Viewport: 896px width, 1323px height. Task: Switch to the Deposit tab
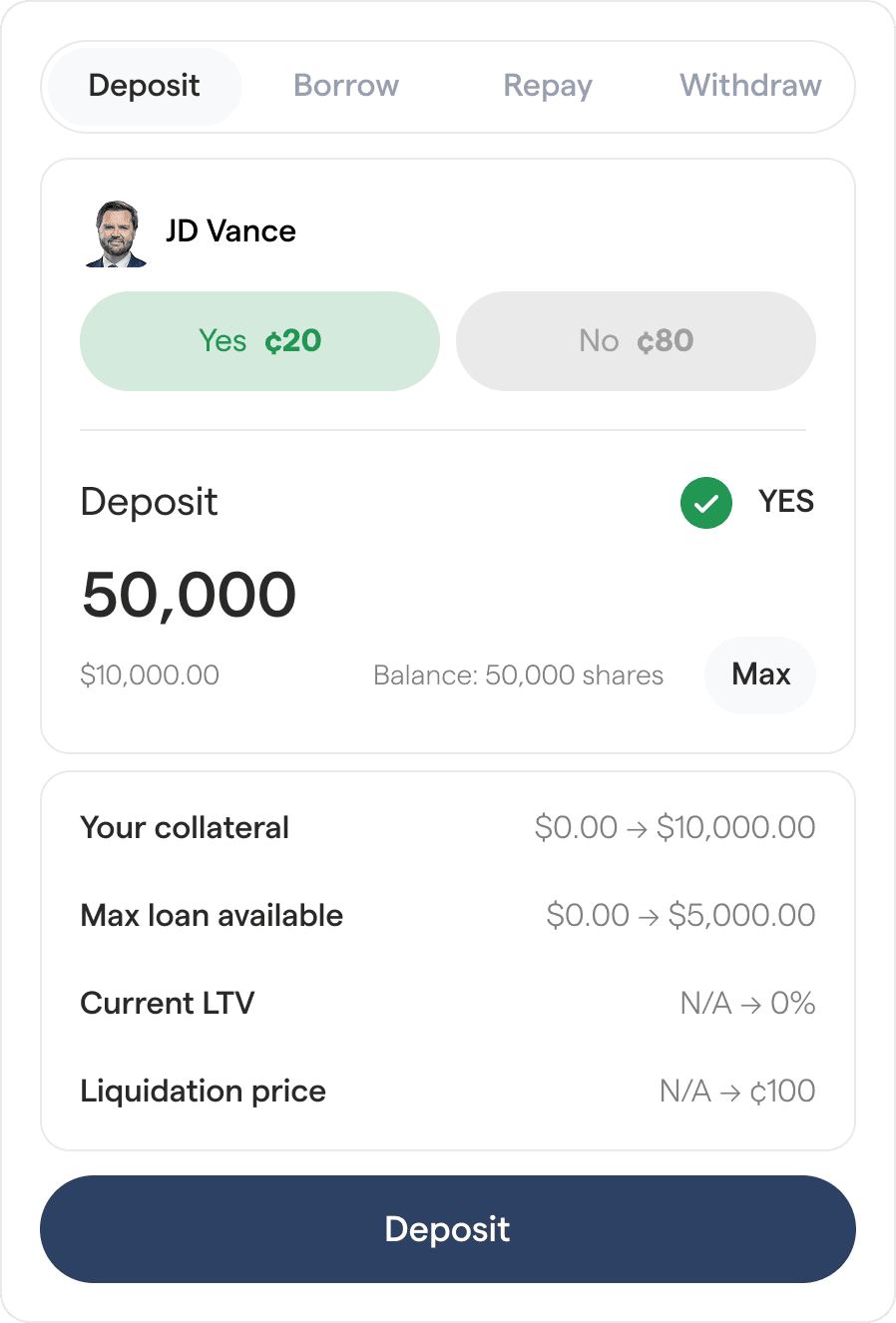click(x=145, y=86)
